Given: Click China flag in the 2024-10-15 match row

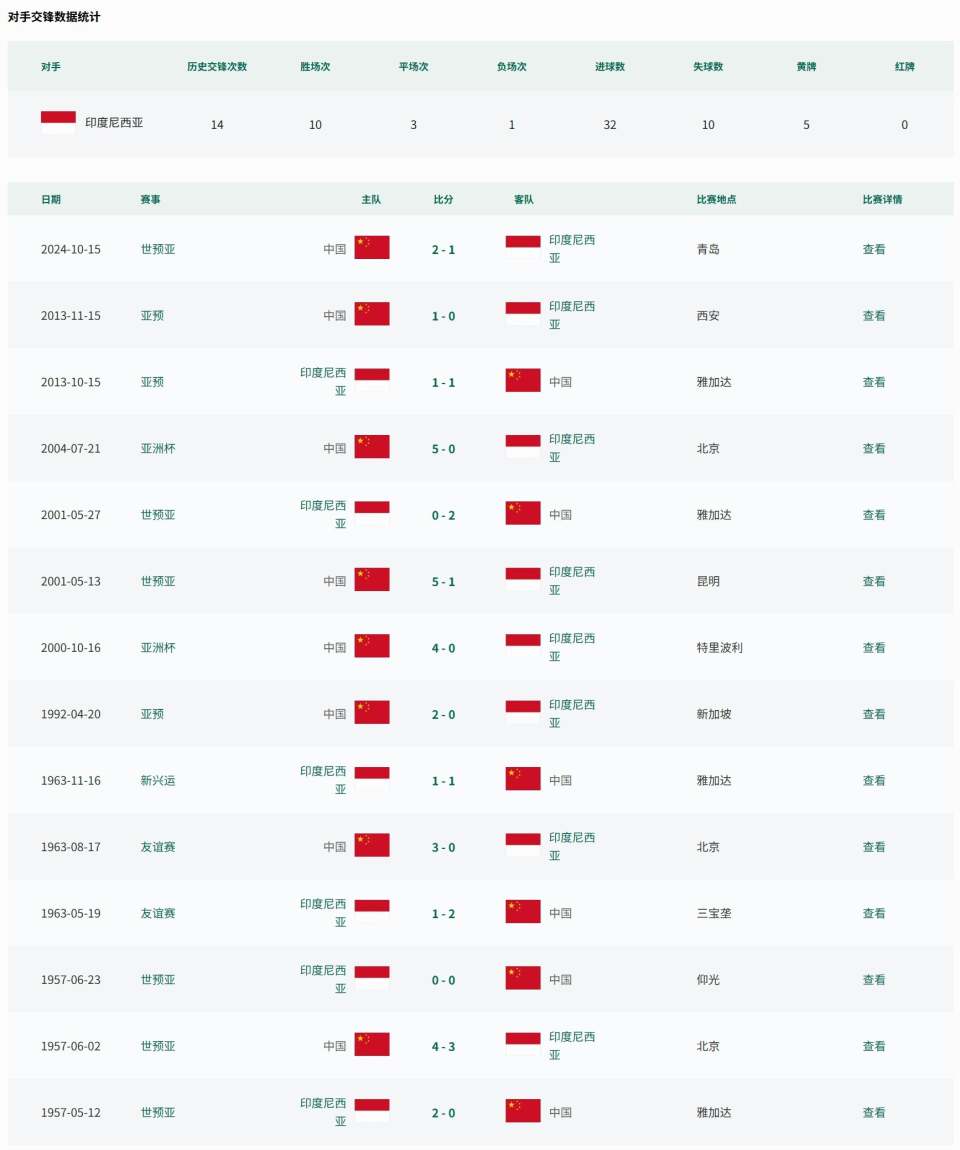Looking at the screenshot, I should coord(372,248).
